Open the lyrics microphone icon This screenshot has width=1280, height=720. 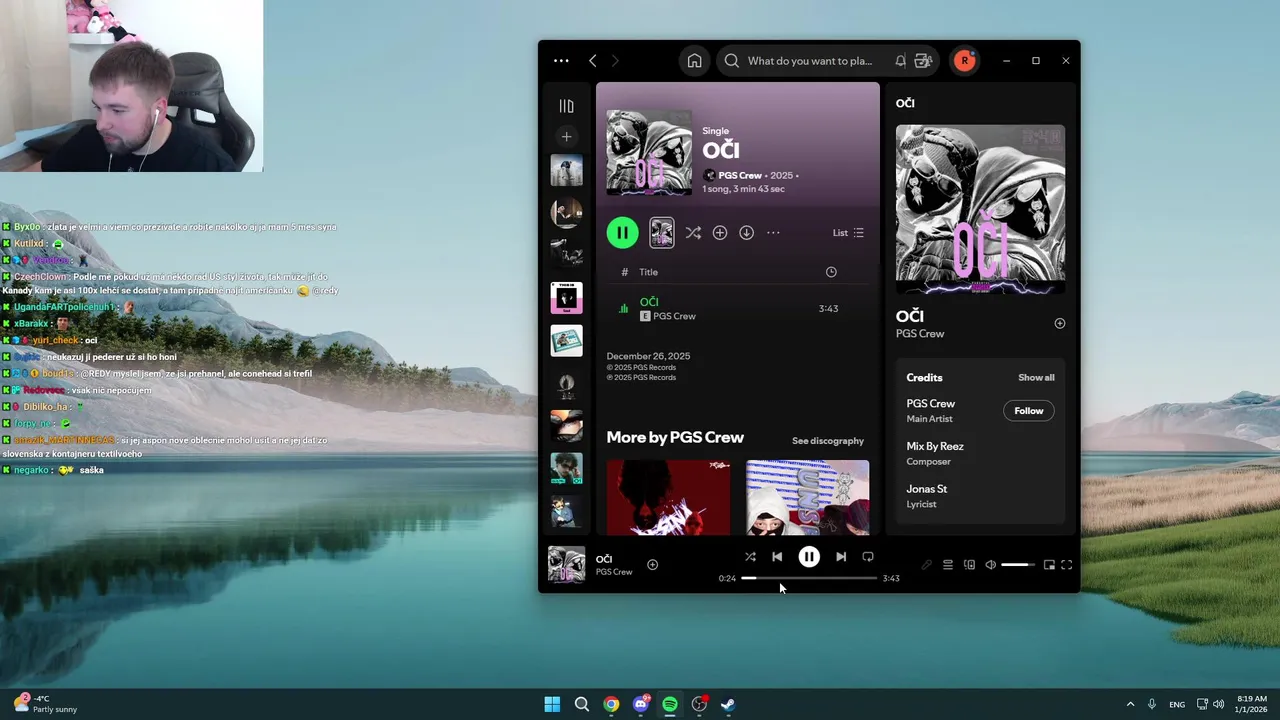926,565
